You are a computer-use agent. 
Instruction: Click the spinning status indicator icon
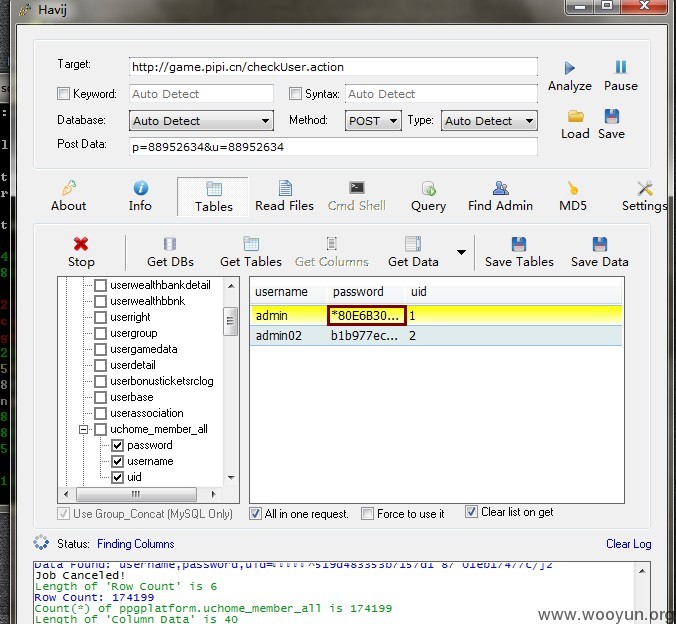(41, 542)
